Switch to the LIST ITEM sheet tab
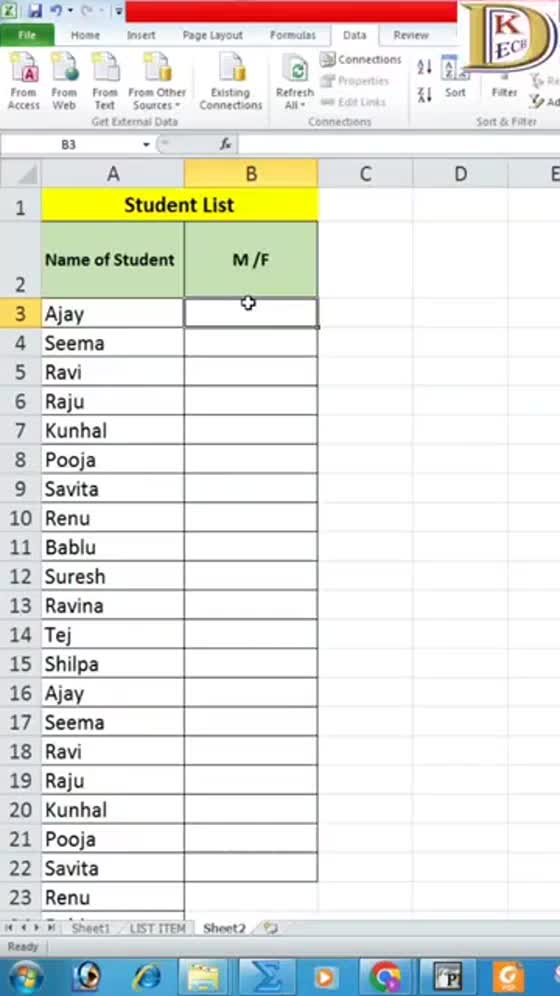This screenshot has height=996, width=560. pos(157,928)
